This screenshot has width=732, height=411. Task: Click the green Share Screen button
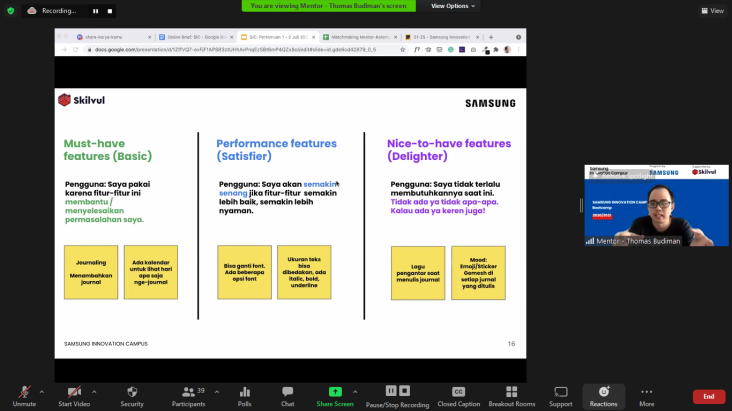[x=335, y=396]
